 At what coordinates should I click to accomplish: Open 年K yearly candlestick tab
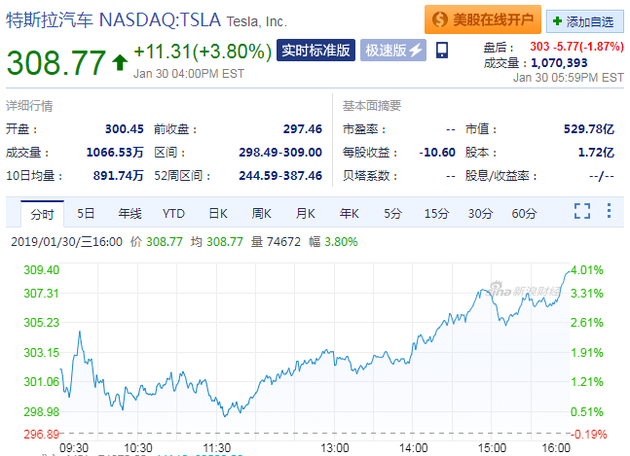[x=349, y=213]
